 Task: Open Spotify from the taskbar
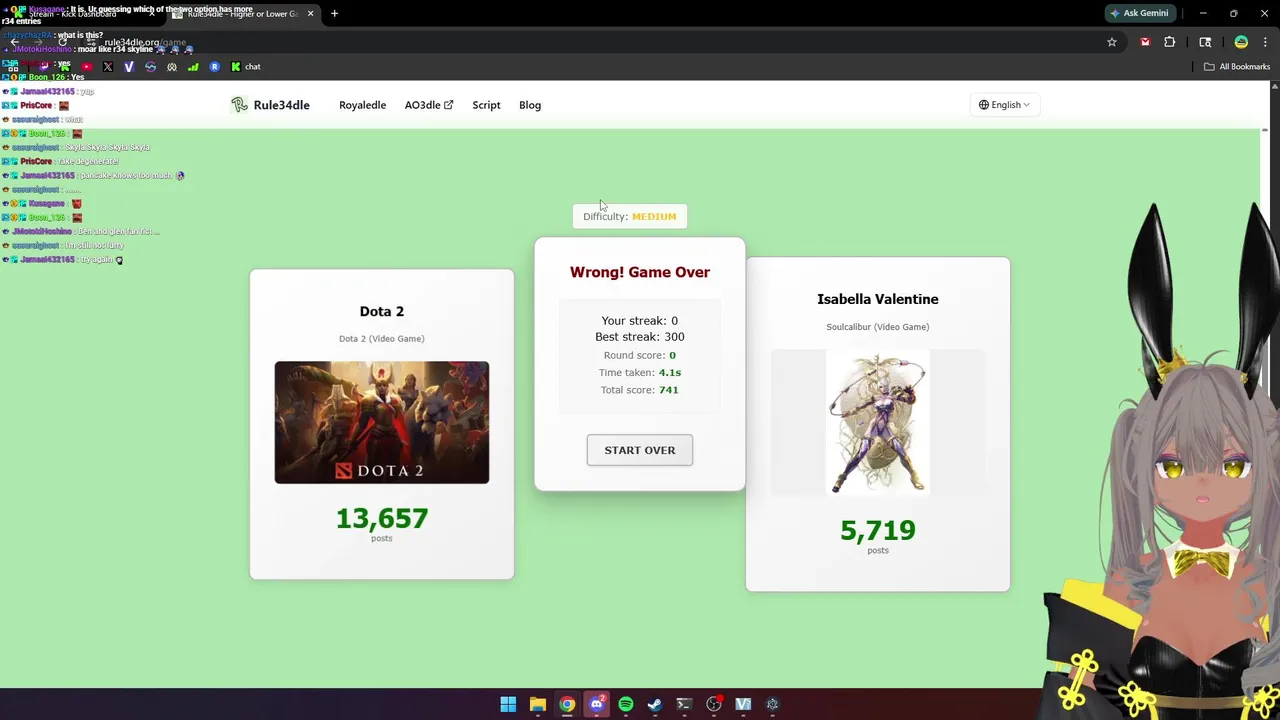[x=625, y=704]
